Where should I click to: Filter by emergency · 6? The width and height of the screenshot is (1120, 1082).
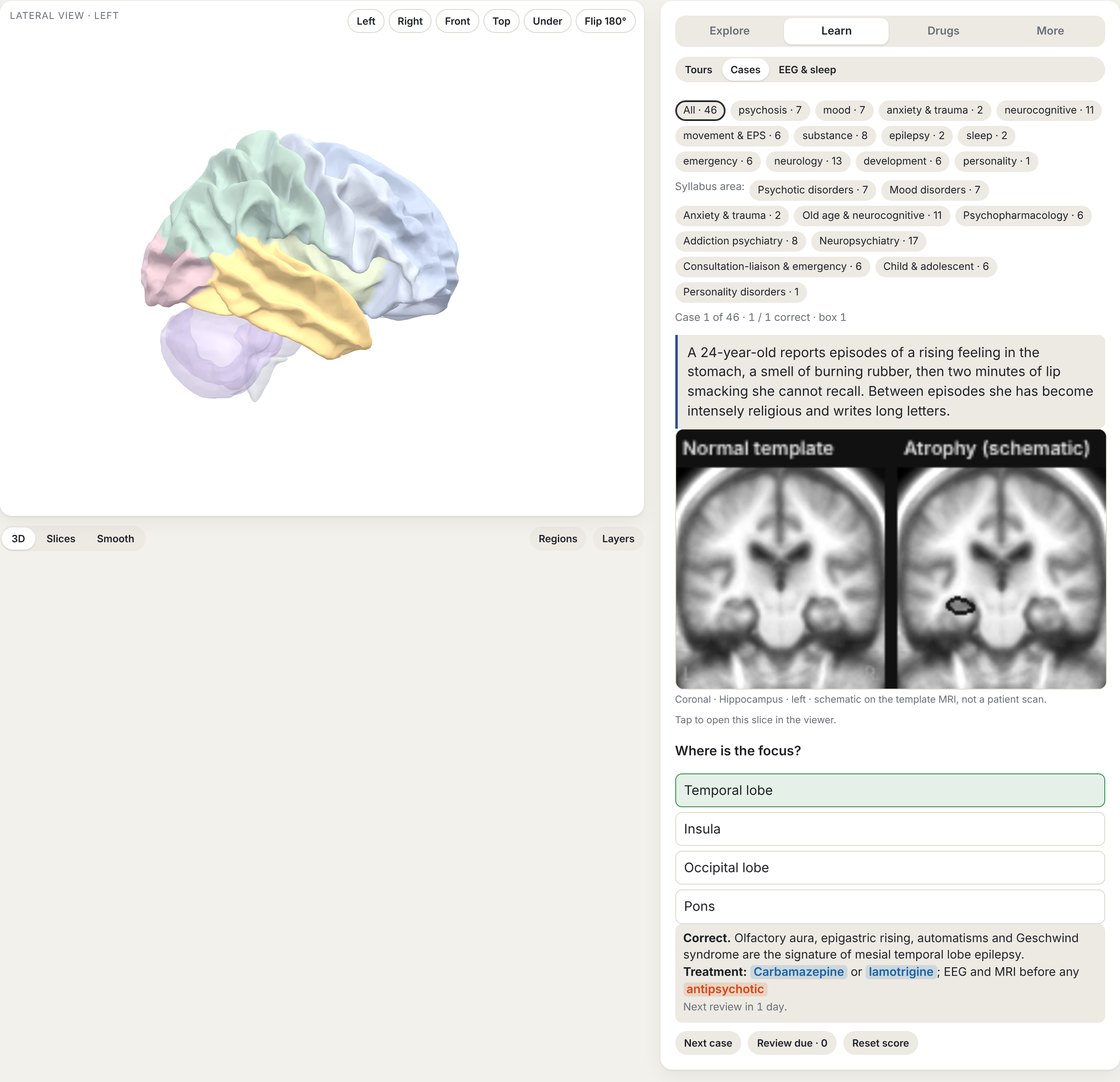[717, 161]
